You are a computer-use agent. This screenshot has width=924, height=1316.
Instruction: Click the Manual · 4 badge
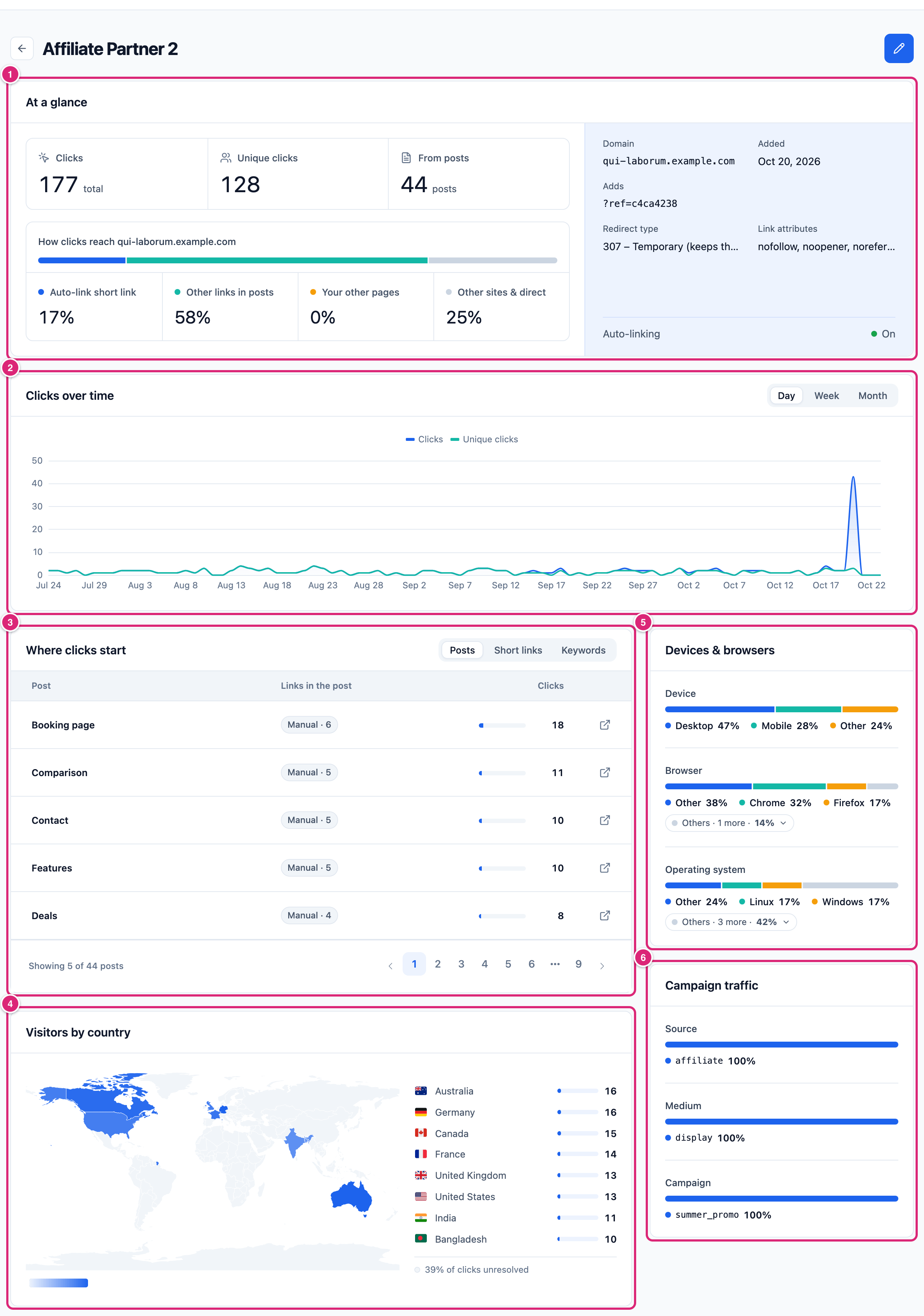[309, 915]
